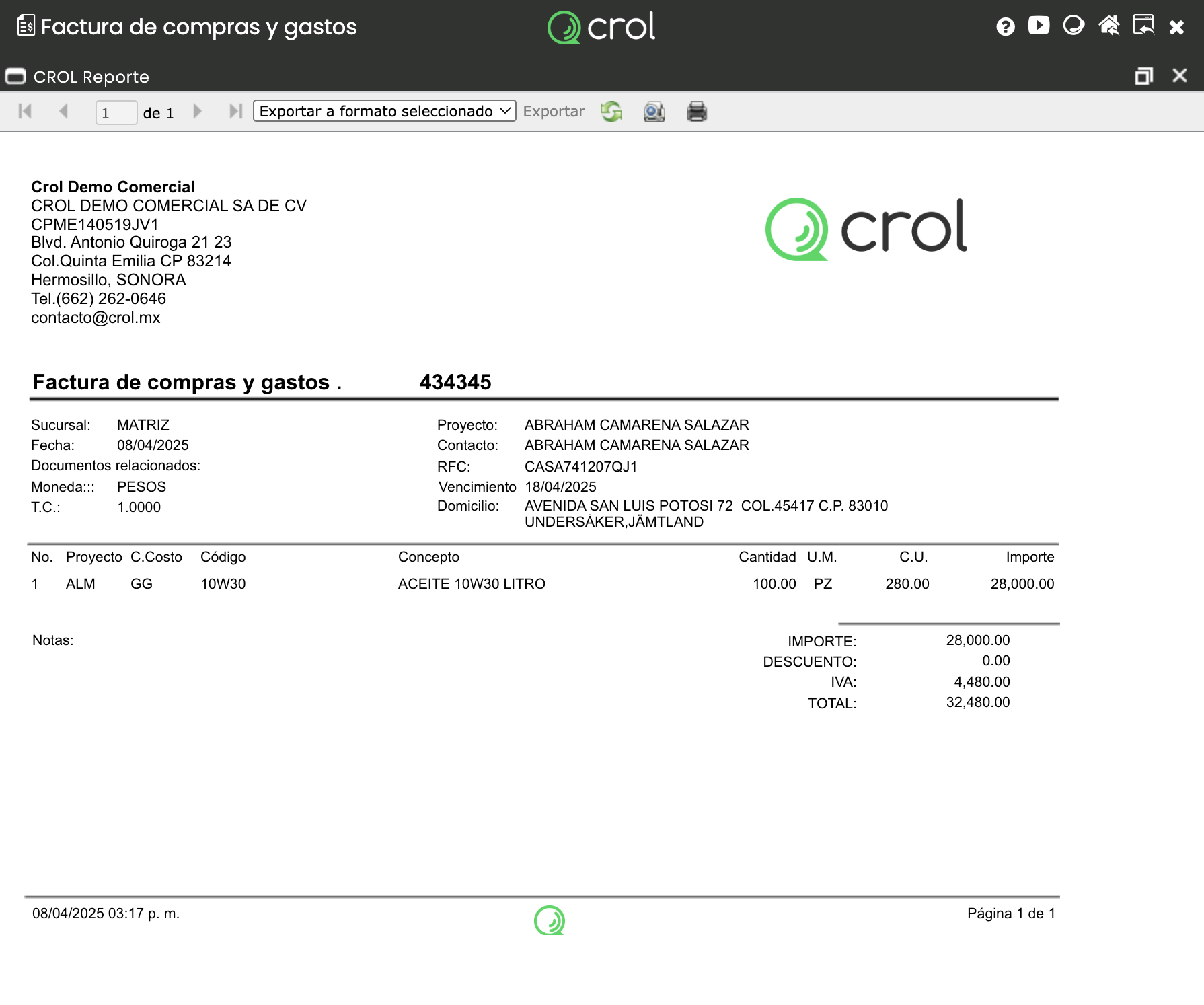This screenshot has width=1204, height=1005.
Task: Click the T.C. value 1.0000
Action: tap(139, 507)
